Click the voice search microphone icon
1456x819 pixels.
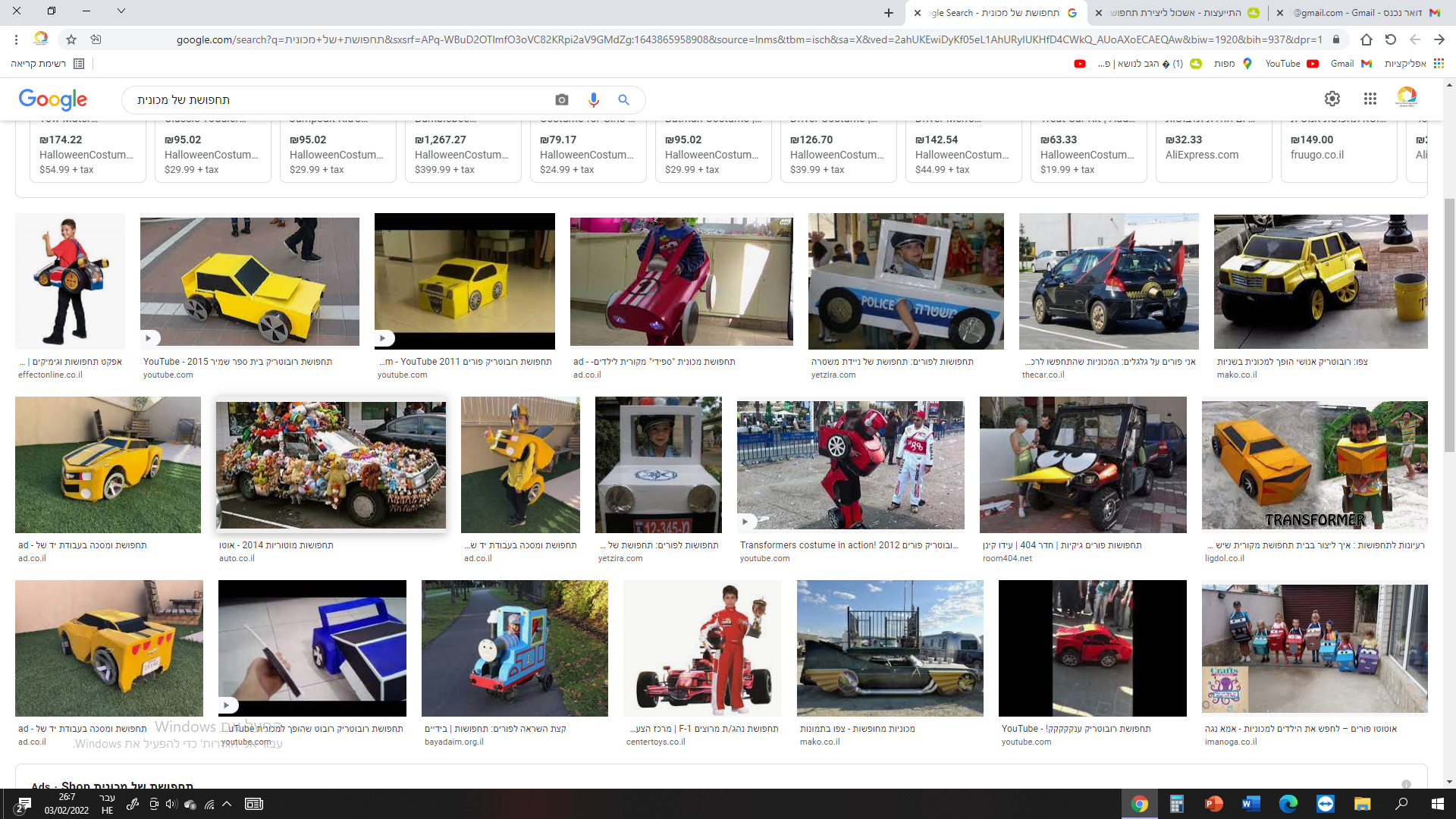(593, 100)
